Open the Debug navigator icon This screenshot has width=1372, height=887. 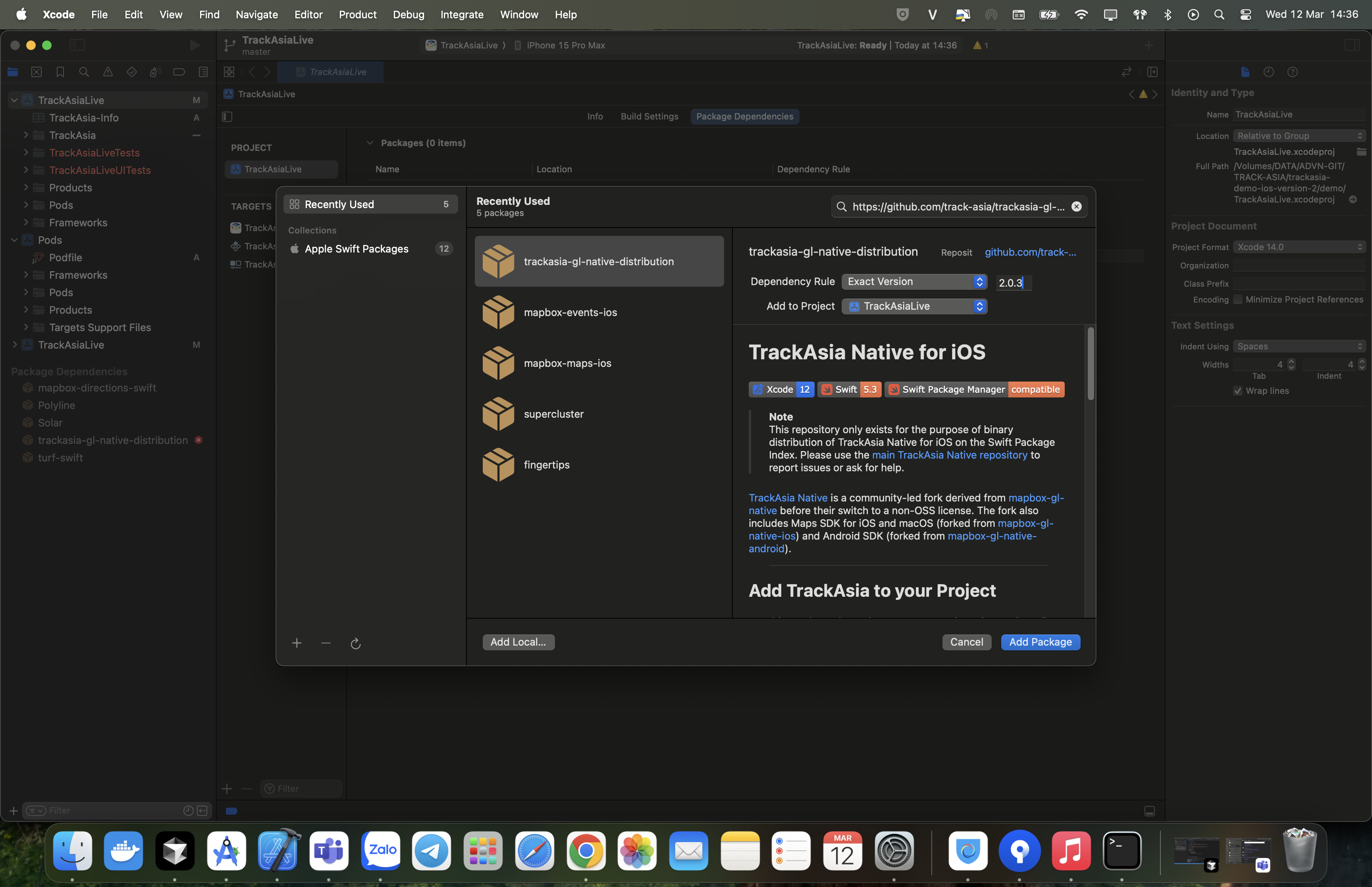(x=156, y=72)
